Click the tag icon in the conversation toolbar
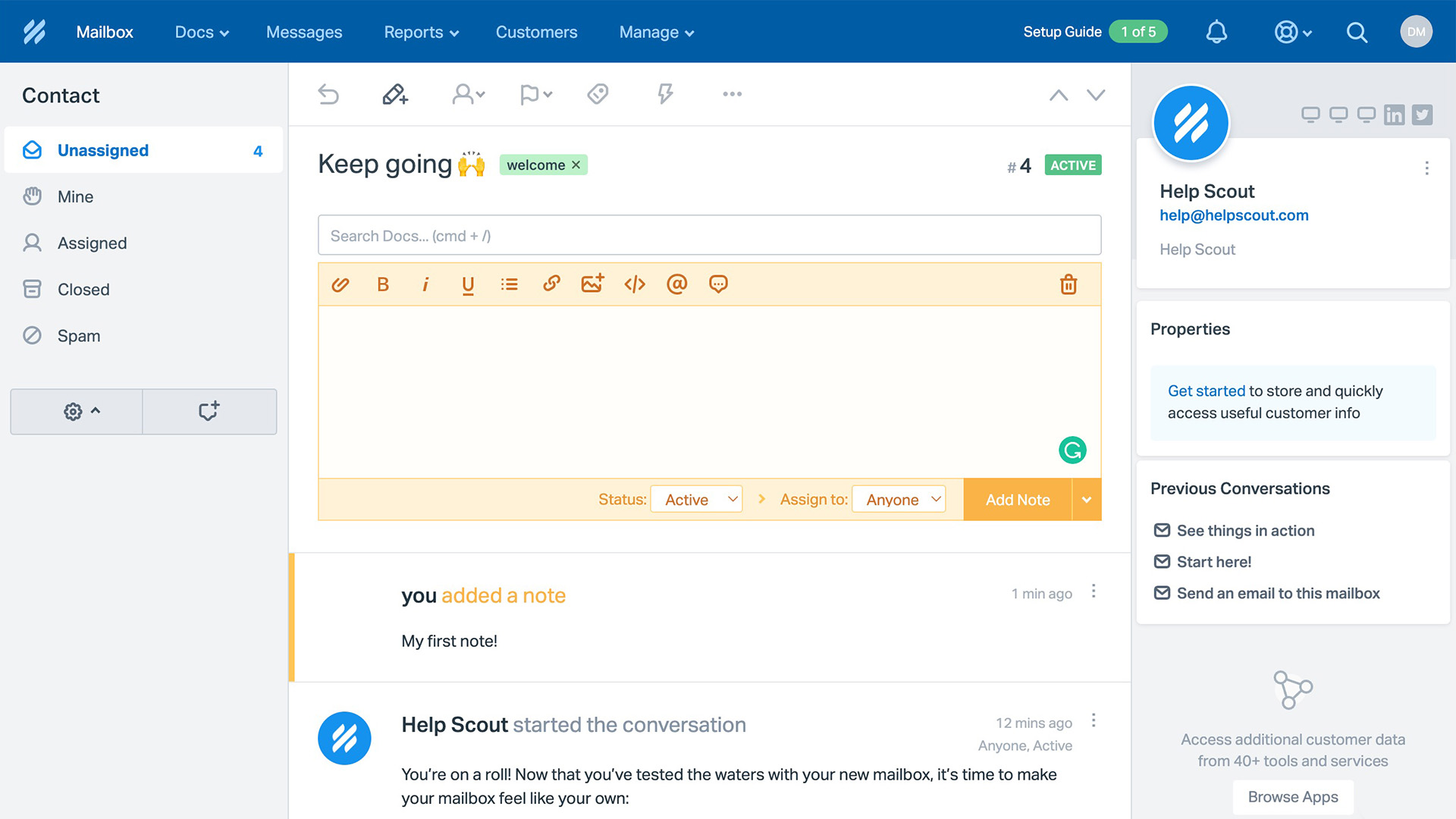The height and width of the screenshot is (819, 1456). point(598,94)
